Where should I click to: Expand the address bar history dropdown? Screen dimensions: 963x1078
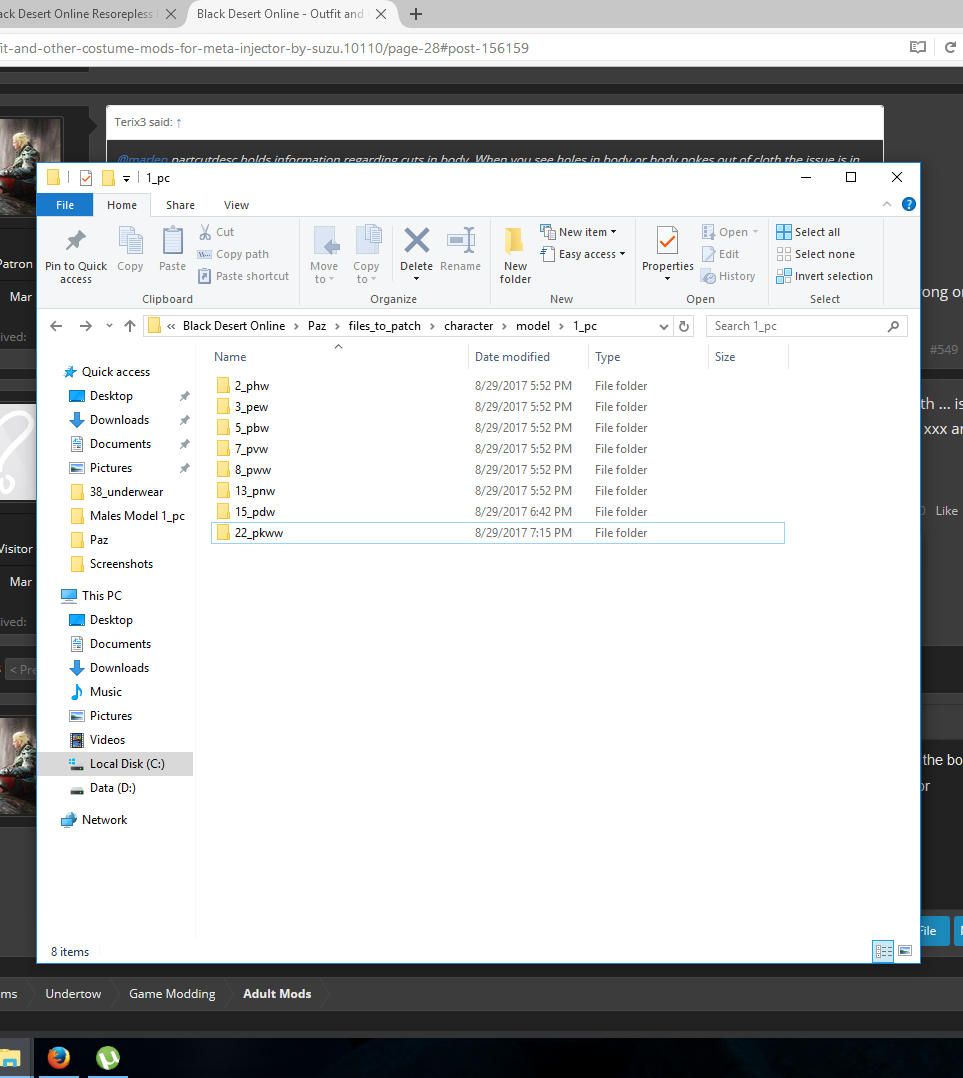[x=665, y=326]
